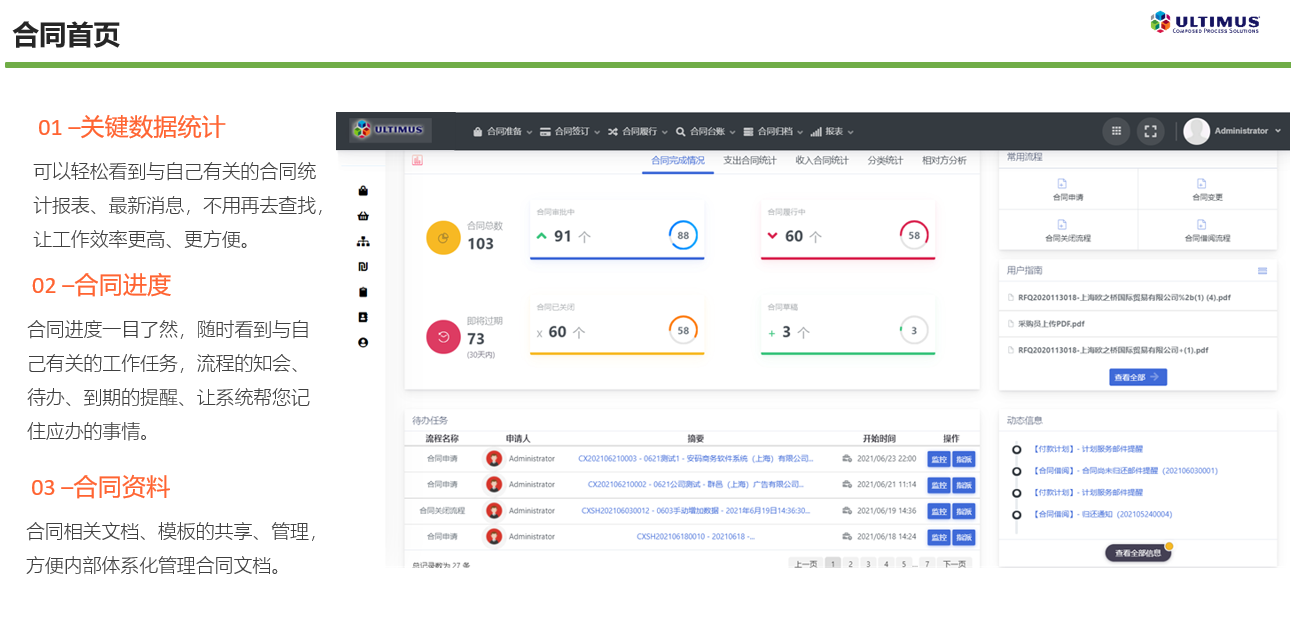1291x639 pixels.
Task: Click the 查看全部 button in 用户指南
Action: pyautogui.click(x=1138, y=377)
